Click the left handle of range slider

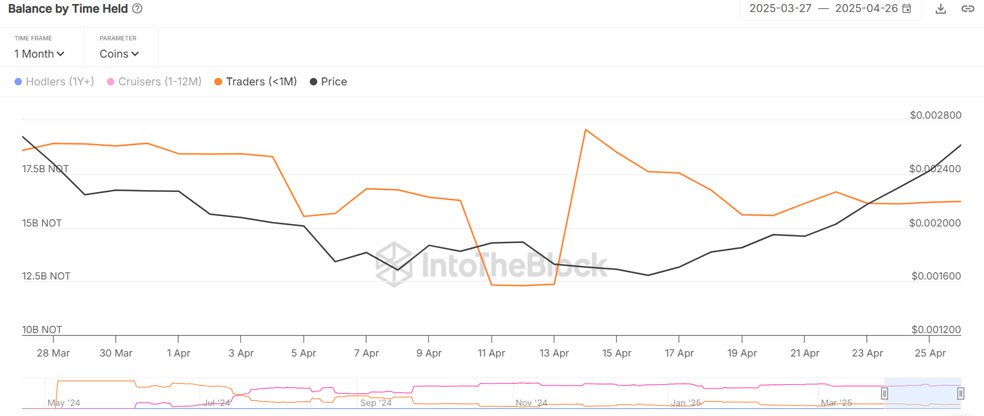(884, 393)
